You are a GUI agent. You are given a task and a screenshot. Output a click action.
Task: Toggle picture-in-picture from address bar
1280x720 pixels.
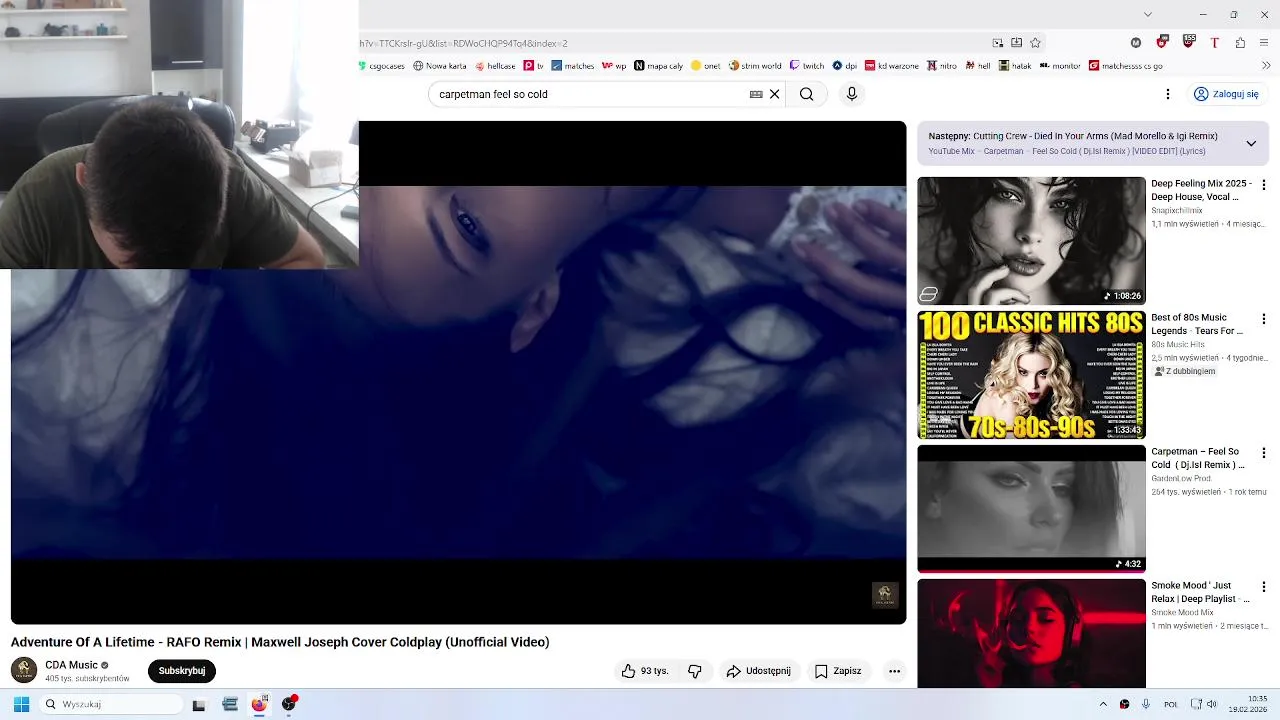[998, 43]
